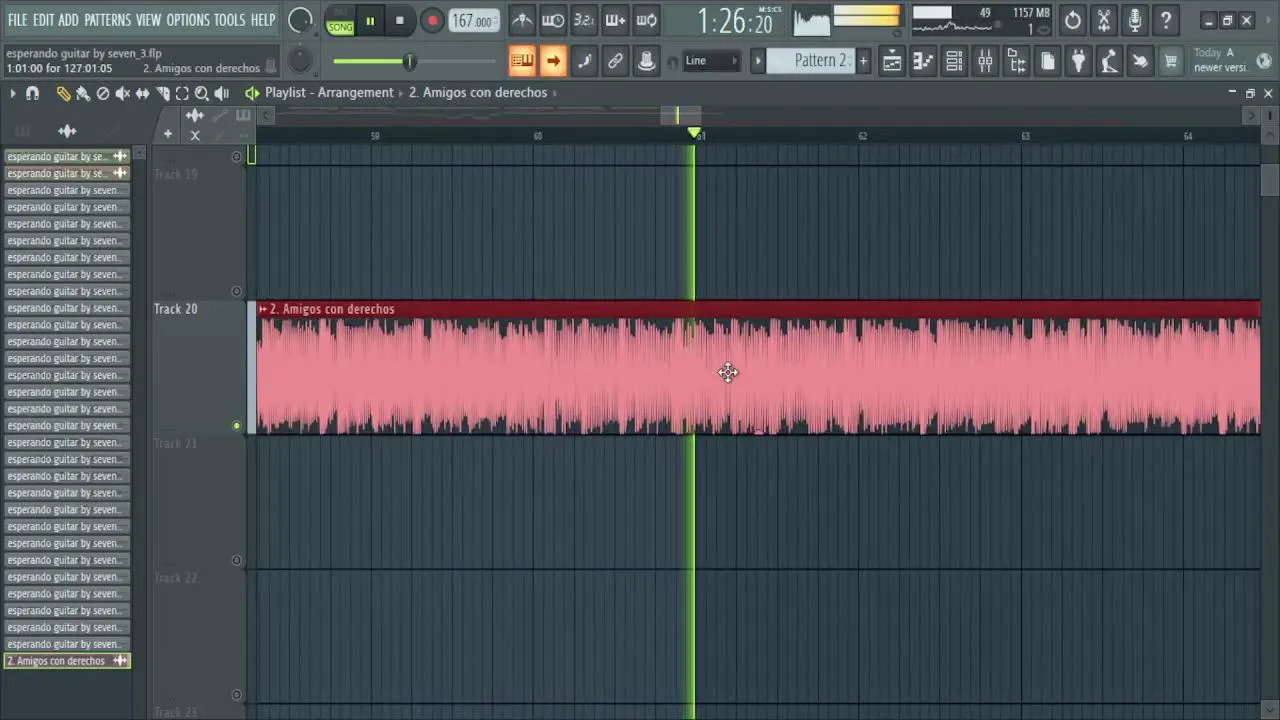
Task: Open the clip menu of '2. Amigos con derechos'
Action: (x=263, y=309)
